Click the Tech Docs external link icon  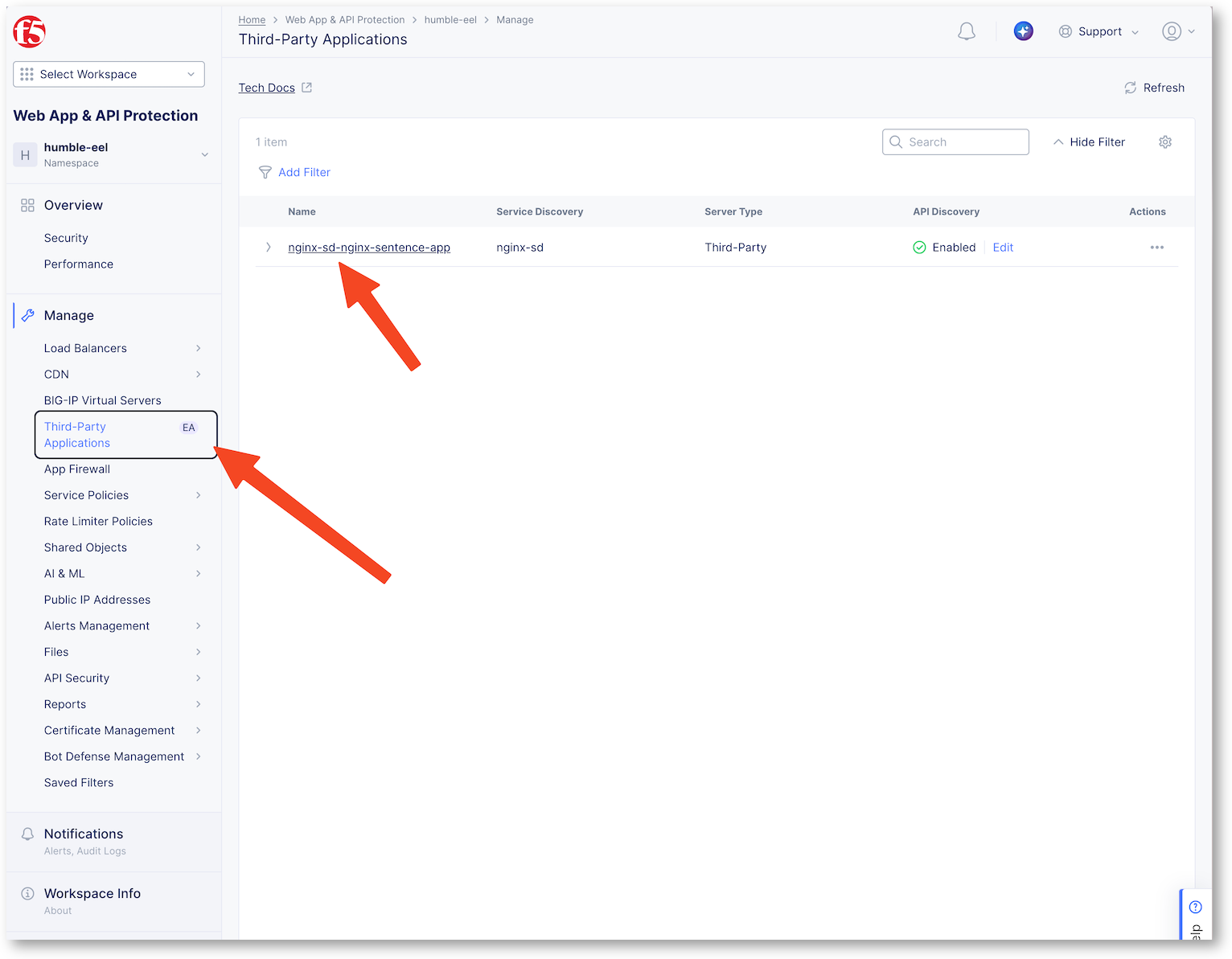(306, 88)
